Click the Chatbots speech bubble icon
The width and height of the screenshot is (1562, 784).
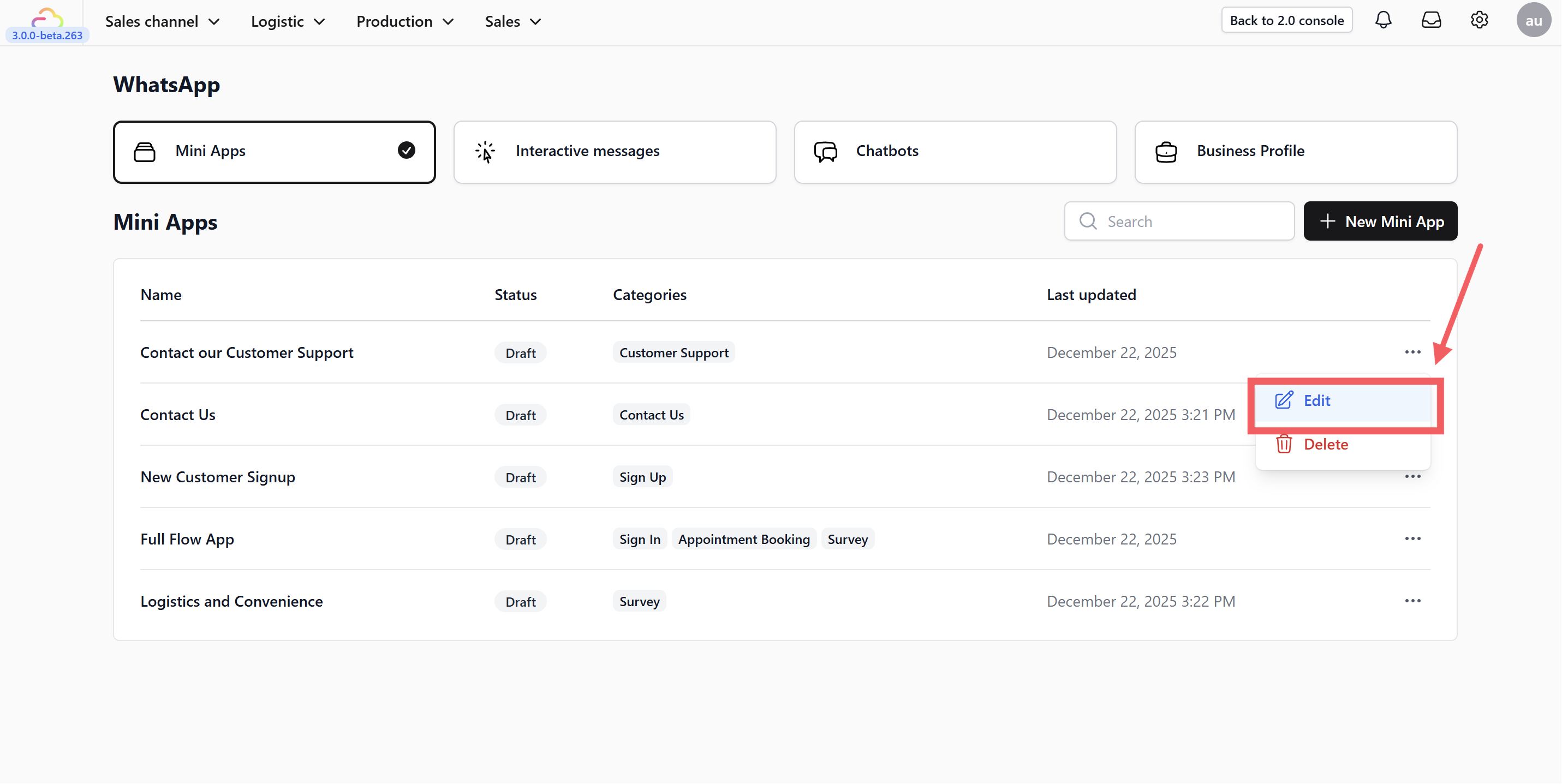[x=825, y=152]
